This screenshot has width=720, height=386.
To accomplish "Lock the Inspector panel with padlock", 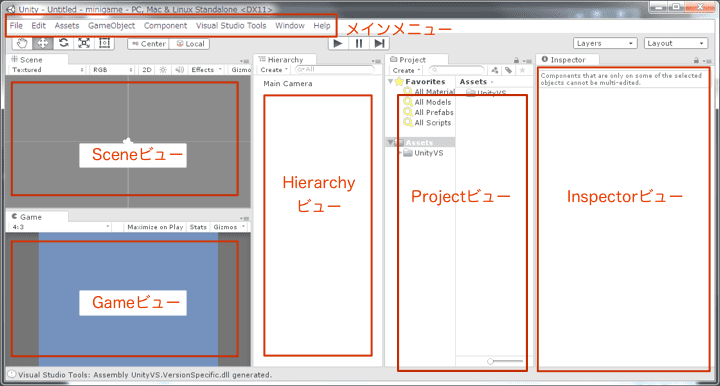I will pyautogui.click(x=696, y=60).
